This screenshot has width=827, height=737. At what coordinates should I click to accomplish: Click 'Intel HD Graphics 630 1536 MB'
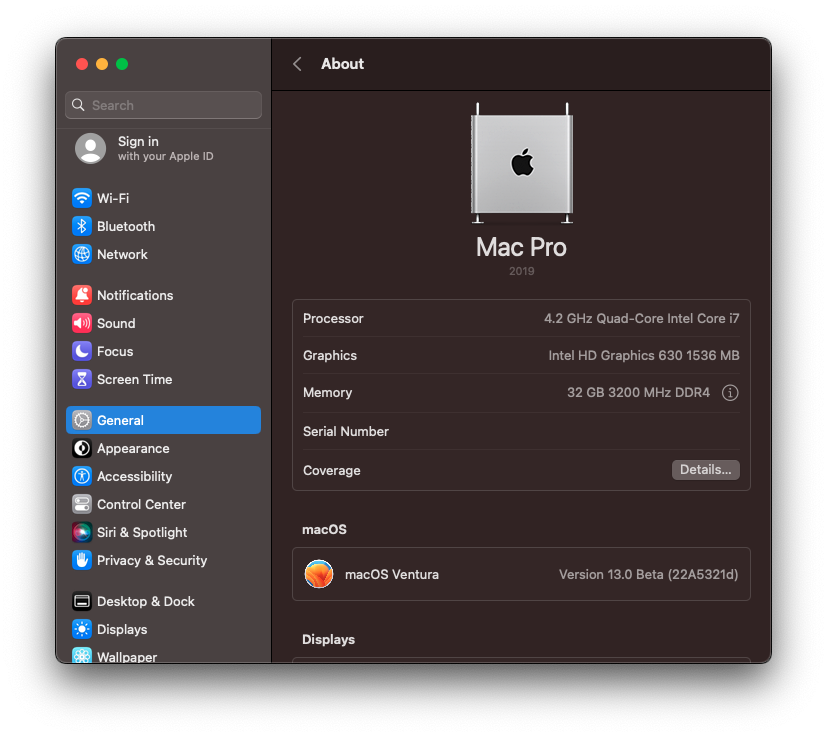click(643, 355)
